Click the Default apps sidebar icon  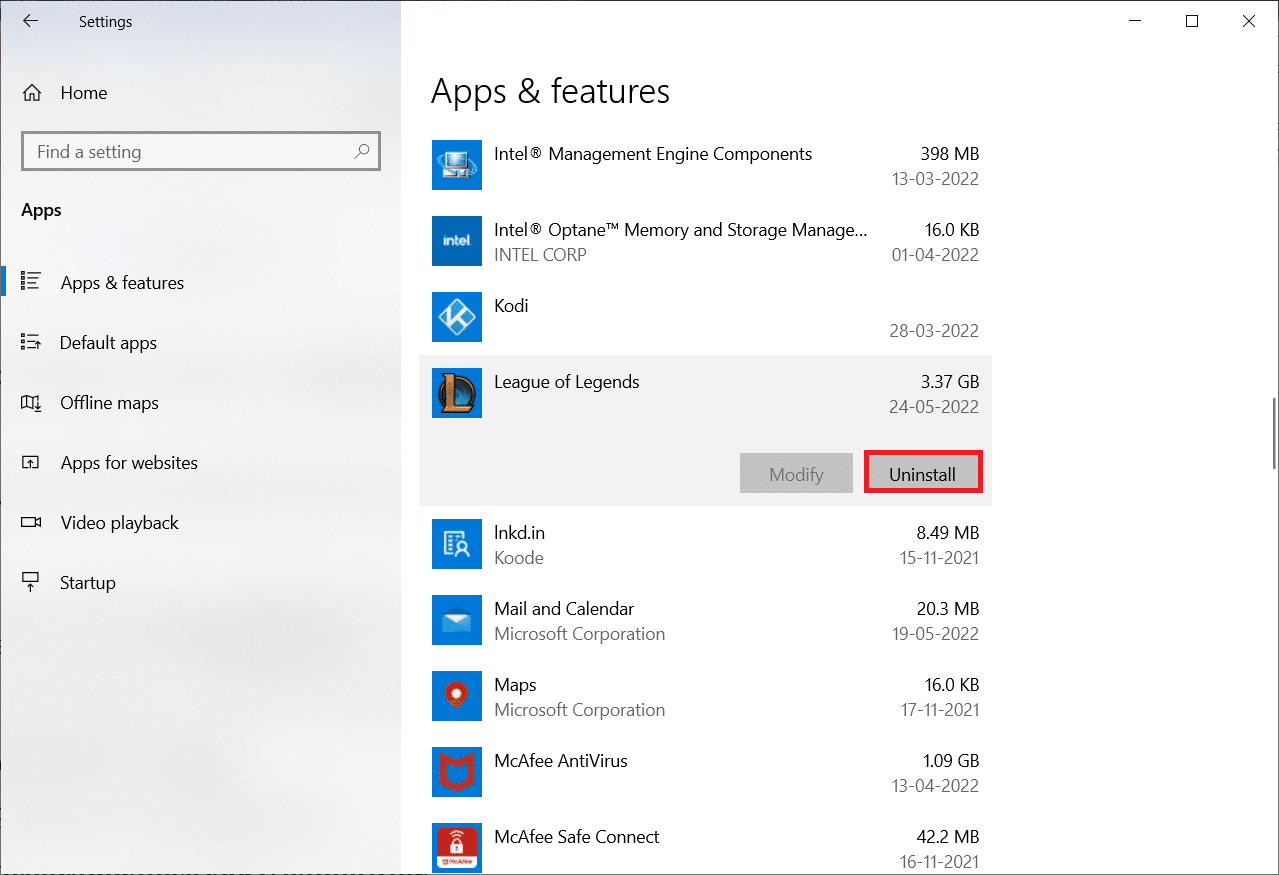pos(30,342)
